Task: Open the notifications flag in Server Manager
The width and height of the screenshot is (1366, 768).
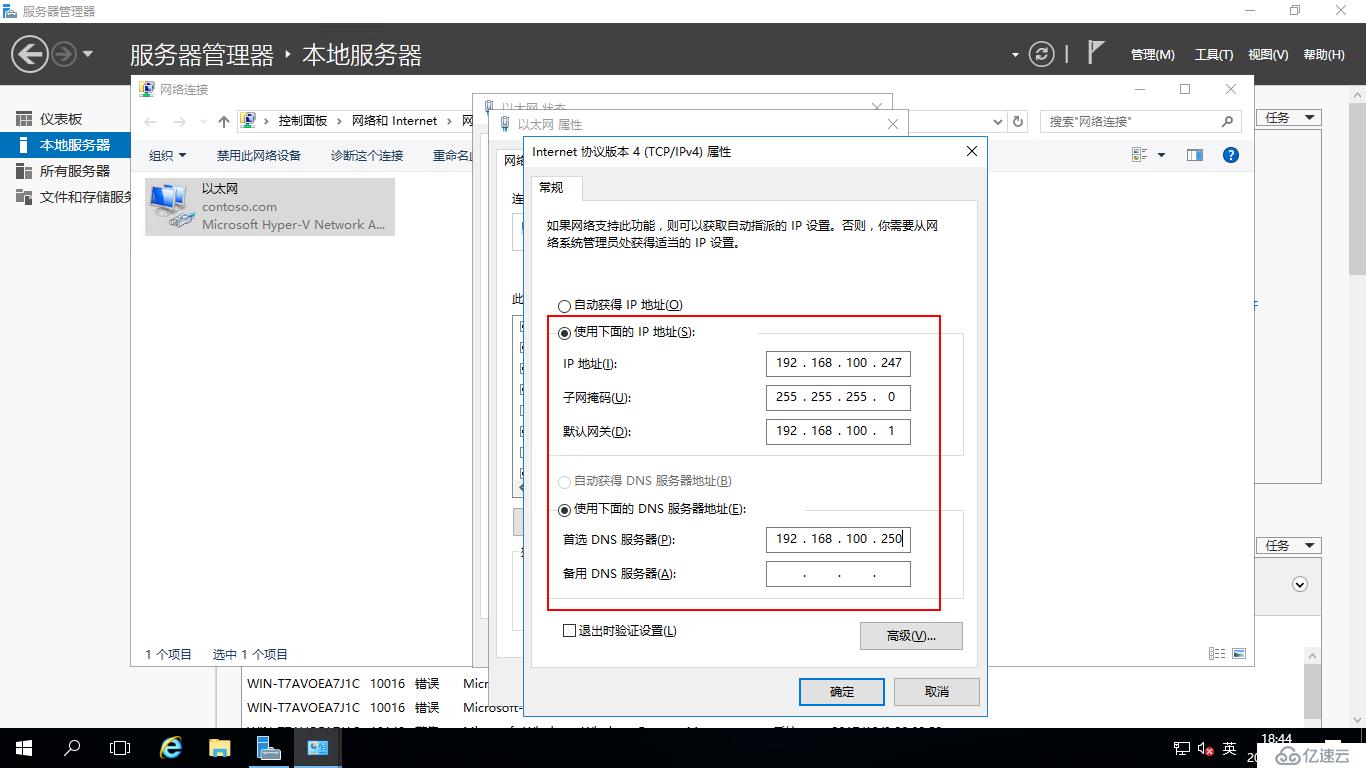Action: point(1096,53)
